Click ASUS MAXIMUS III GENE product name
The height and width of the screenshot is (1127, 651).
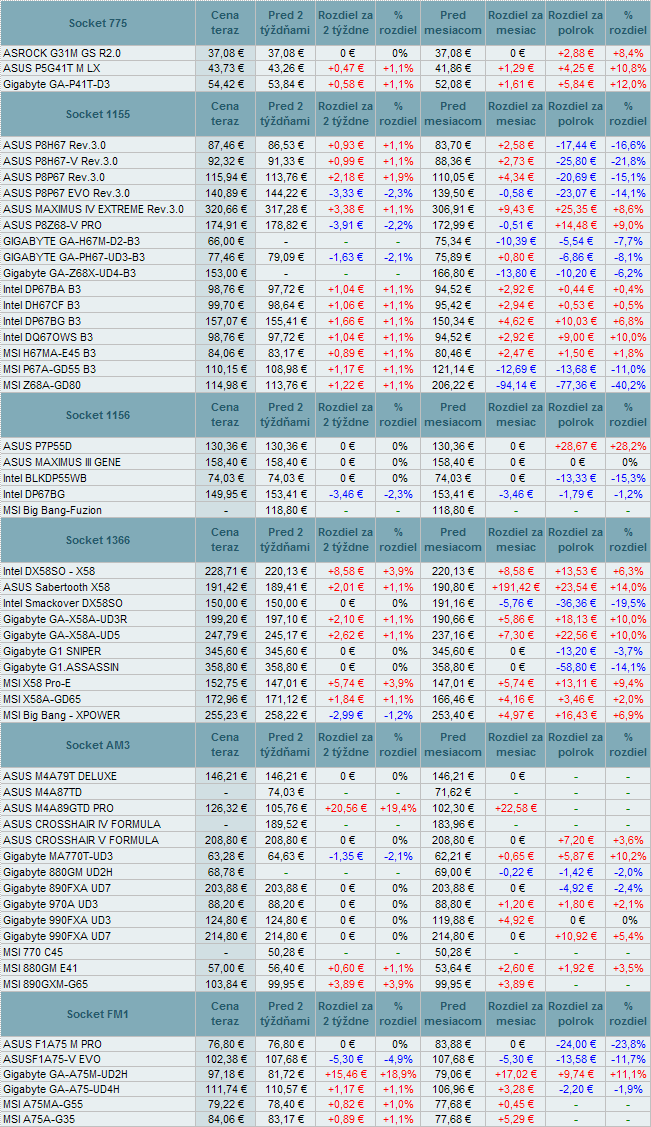click(62, 462)
